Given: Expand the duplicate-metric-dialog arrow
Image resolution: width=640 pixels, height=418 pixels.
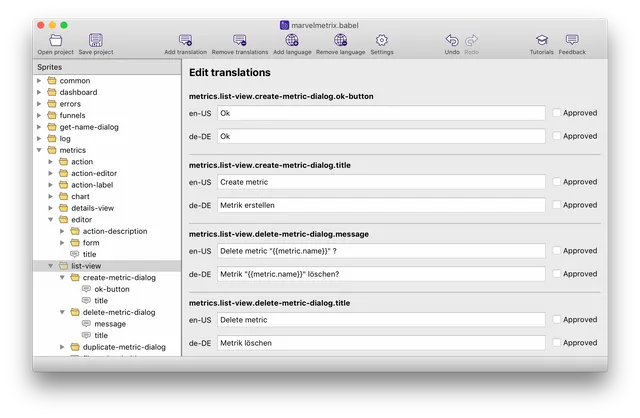Looking at the screenshot, I should point(62,347).
